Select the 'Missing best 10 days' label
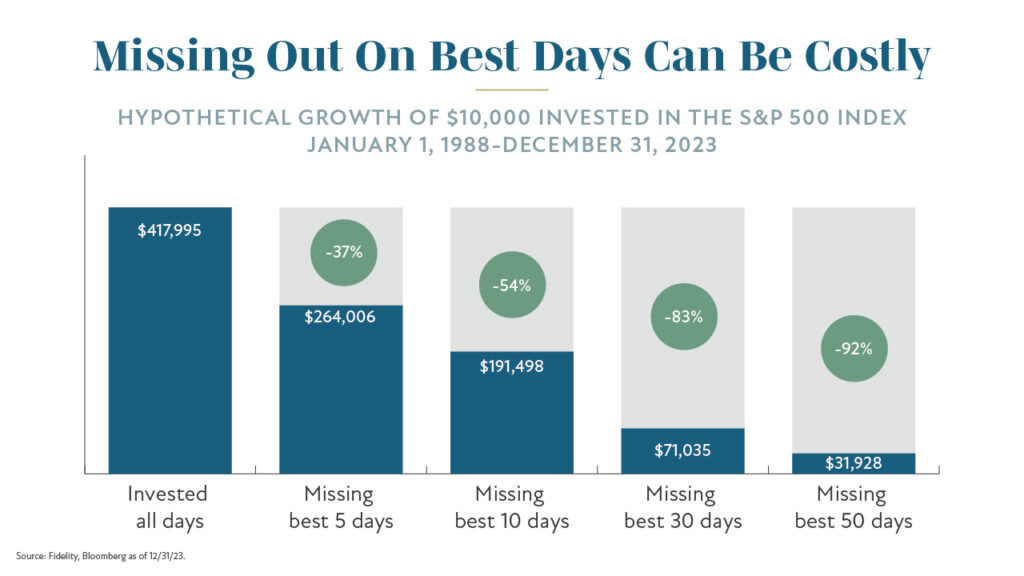Viewport: 1024px width, 576px height. pyautogui.click(x=511, y=507)
